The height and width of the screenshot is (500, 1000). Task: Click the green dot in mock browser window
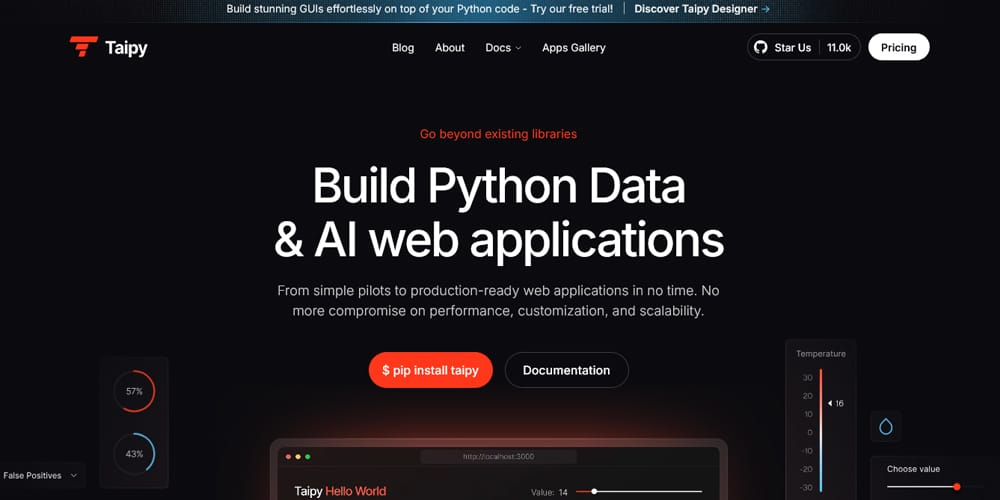pos(307,456)
